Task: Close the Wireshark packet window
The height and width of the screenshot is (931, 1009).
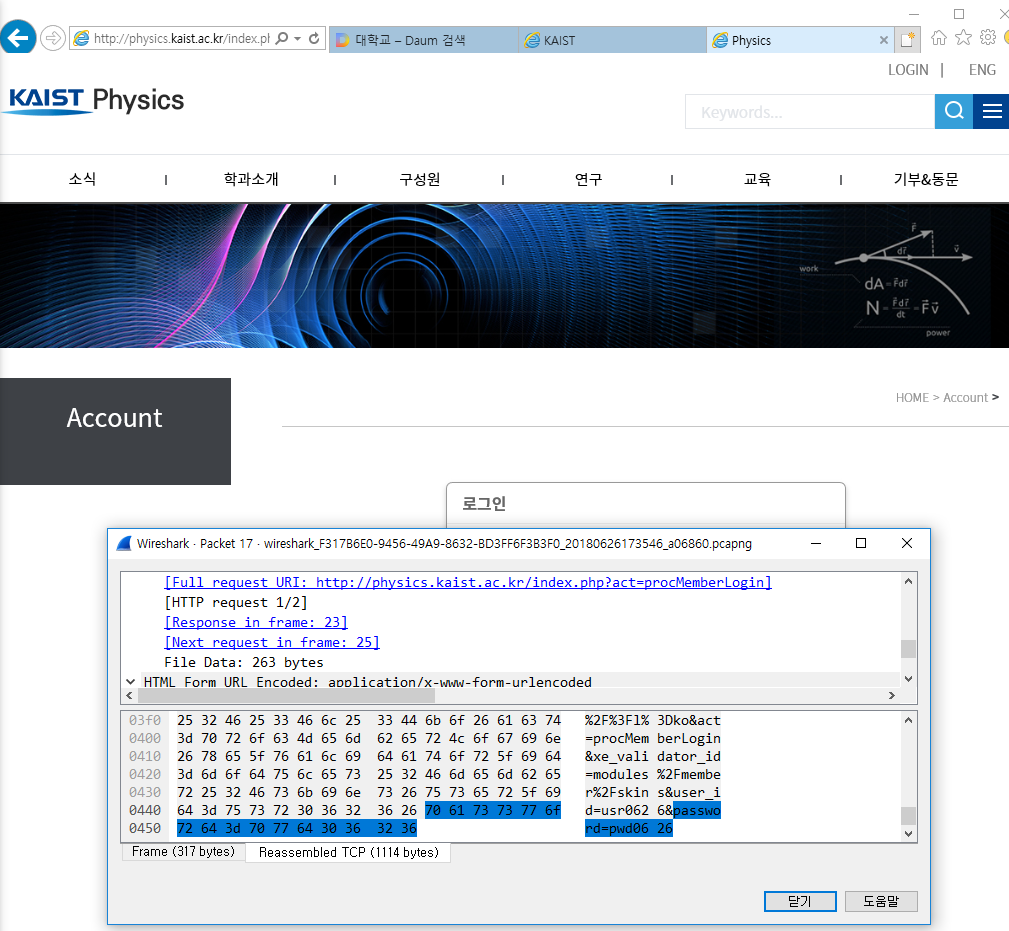Action: click(x=907, y=544)
